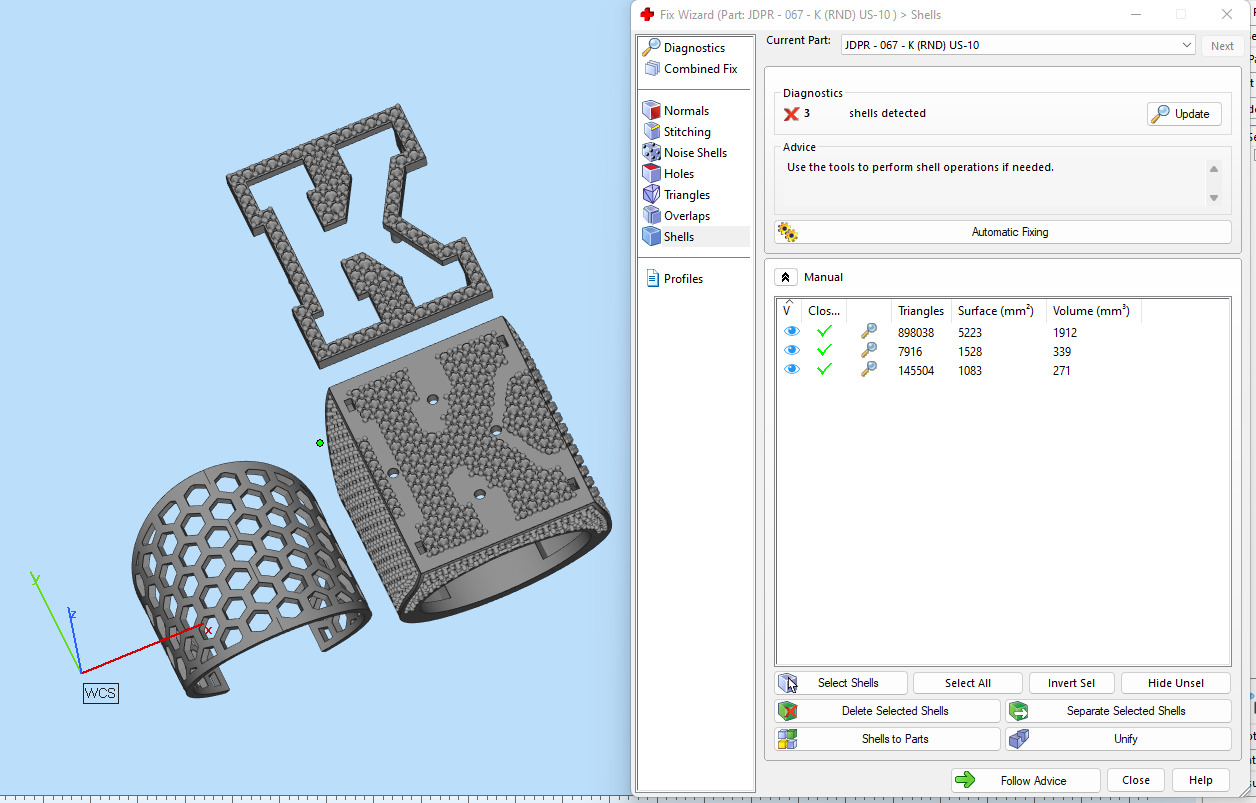
Task: Click magnifier icon for the 7916 triangles shell
Action: pos(869,351)
